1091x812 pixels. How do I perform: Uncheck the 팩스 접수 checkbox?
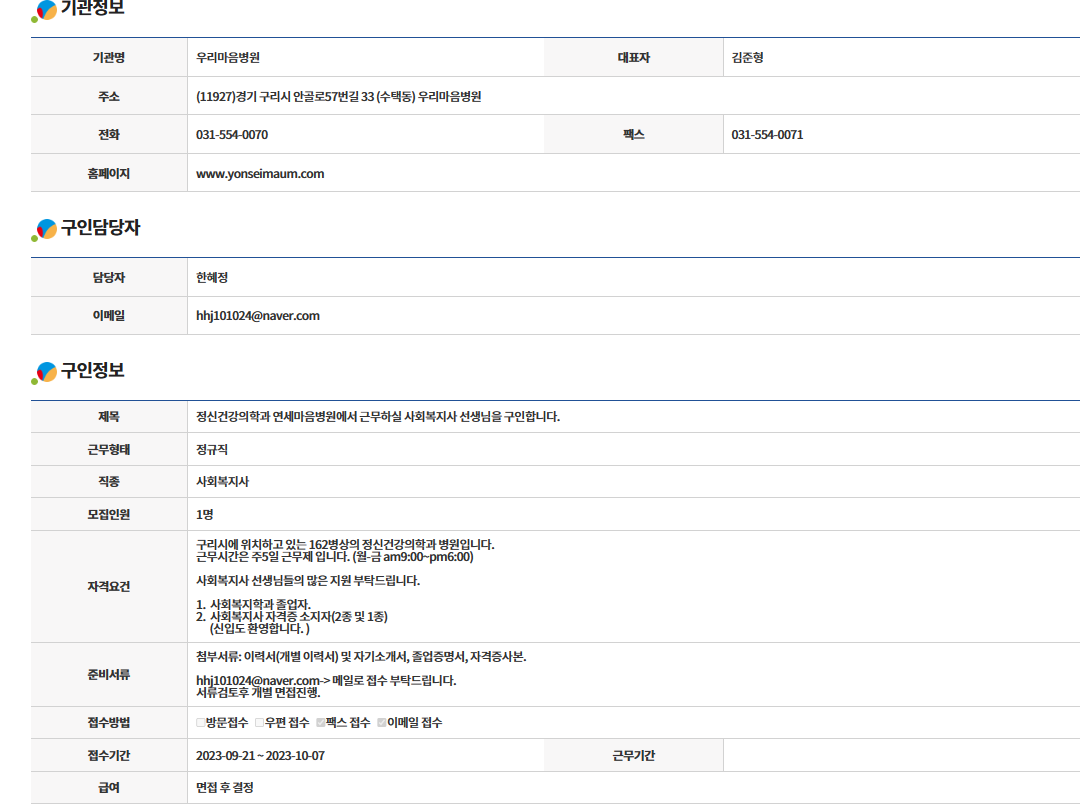point(321,723)
